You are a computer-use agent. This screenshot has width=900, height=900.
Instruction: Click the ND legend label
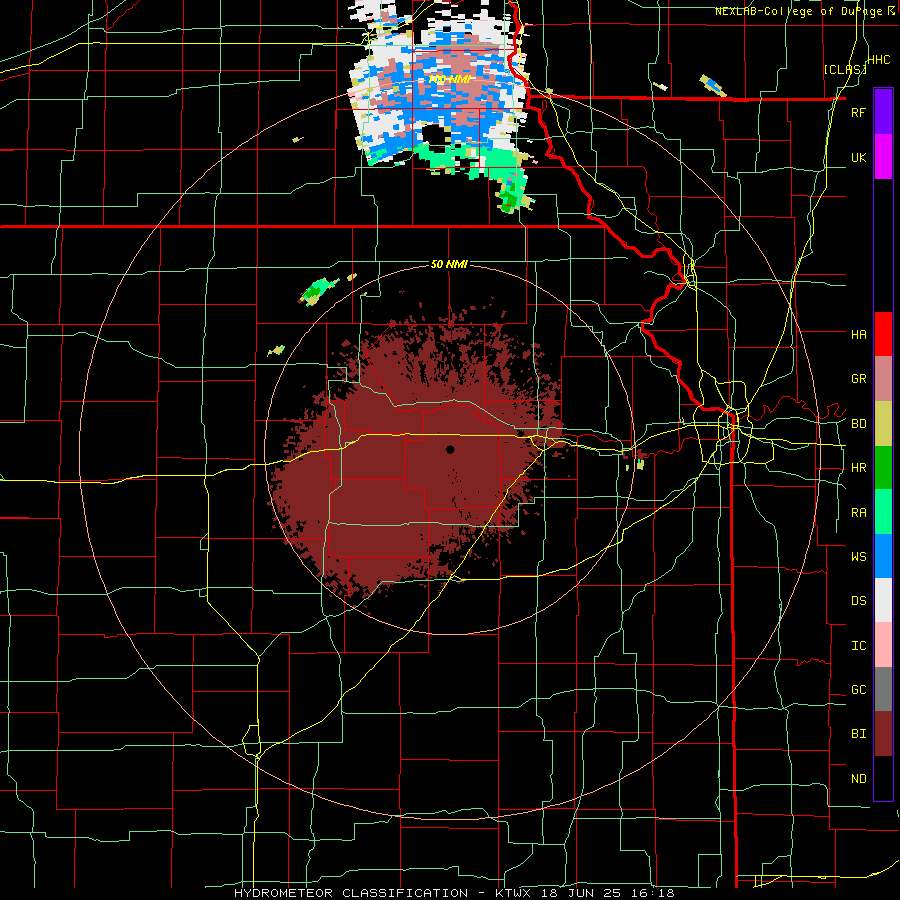tap(858, 779)
